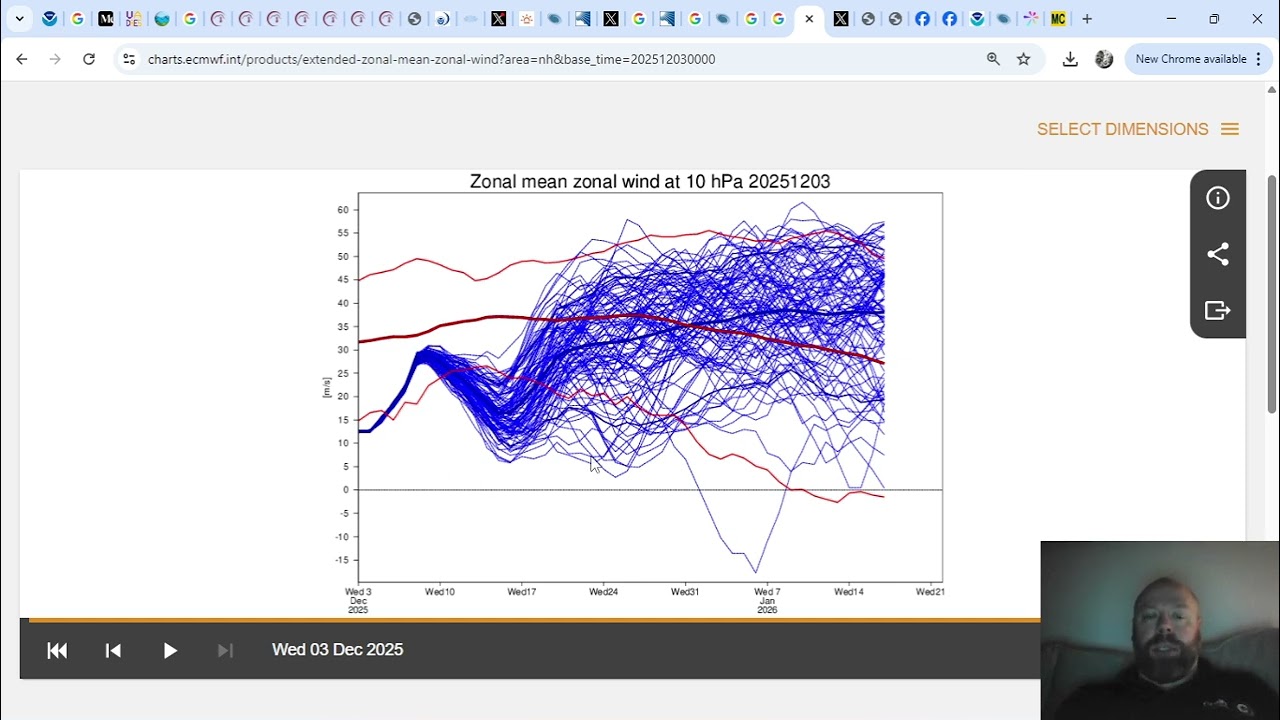The height and width of the screenshot is (720, 1280).
Task: Click the 'Wed 03 Dec 2025' date label
Action: click(x=337, y=650)
